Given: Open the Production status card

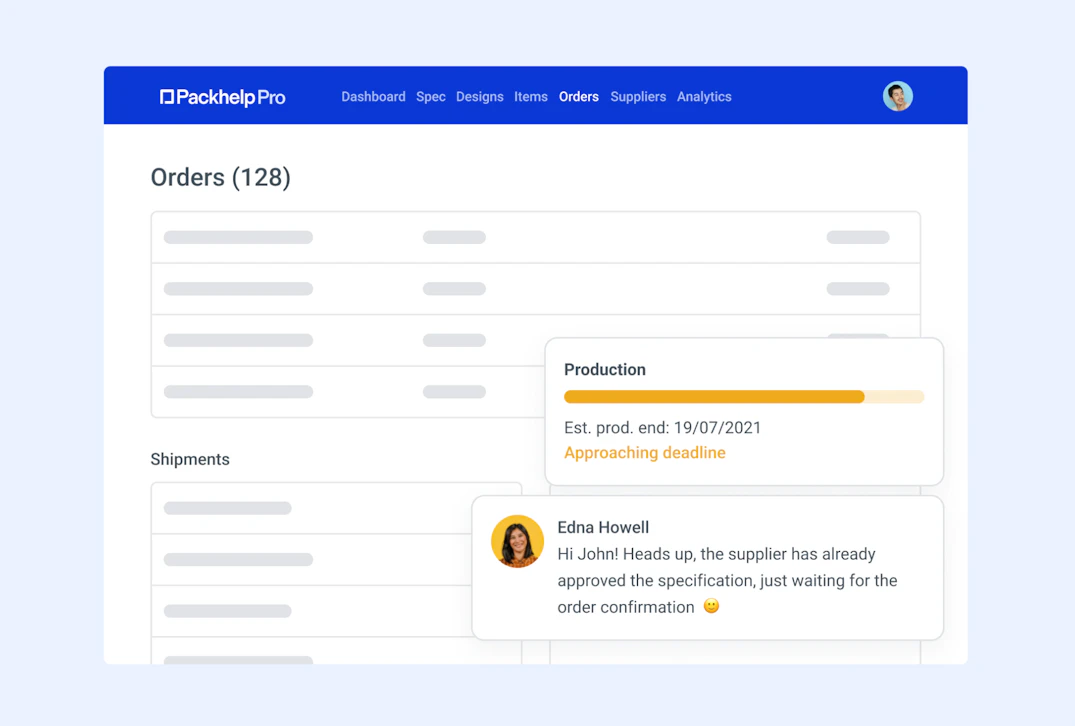Looking at the screenshot, I should [744, 411].
